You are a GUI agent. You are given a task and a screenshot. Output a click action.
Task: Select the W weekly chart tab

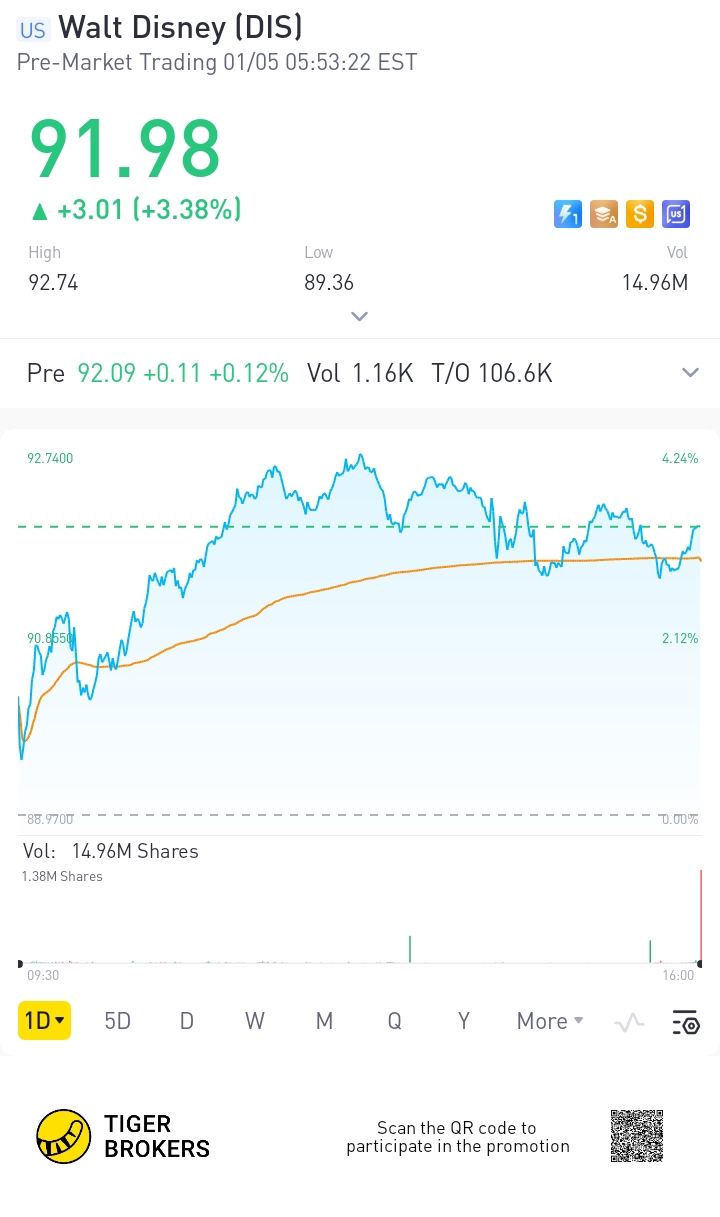pos(255,1021)
